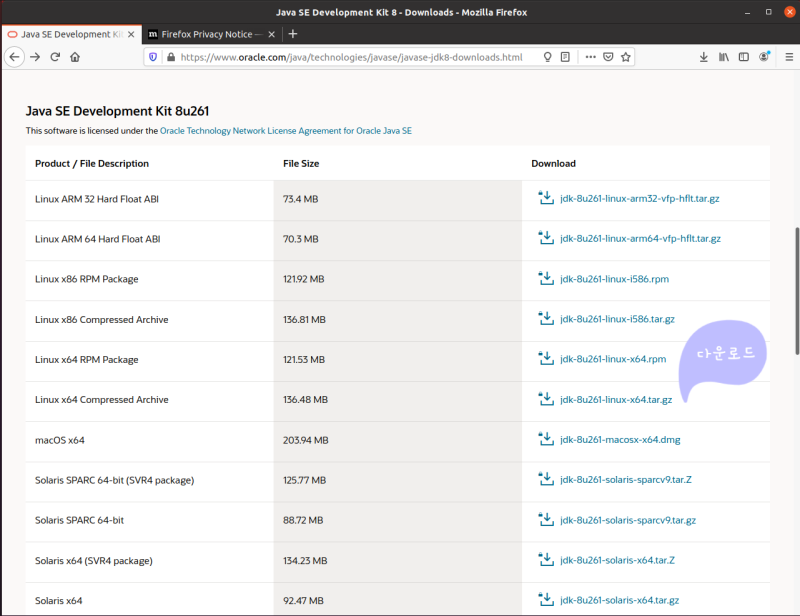Open a new tab with the plus button
The width and height of the screenshot is (800, 616).
[292, 33]
